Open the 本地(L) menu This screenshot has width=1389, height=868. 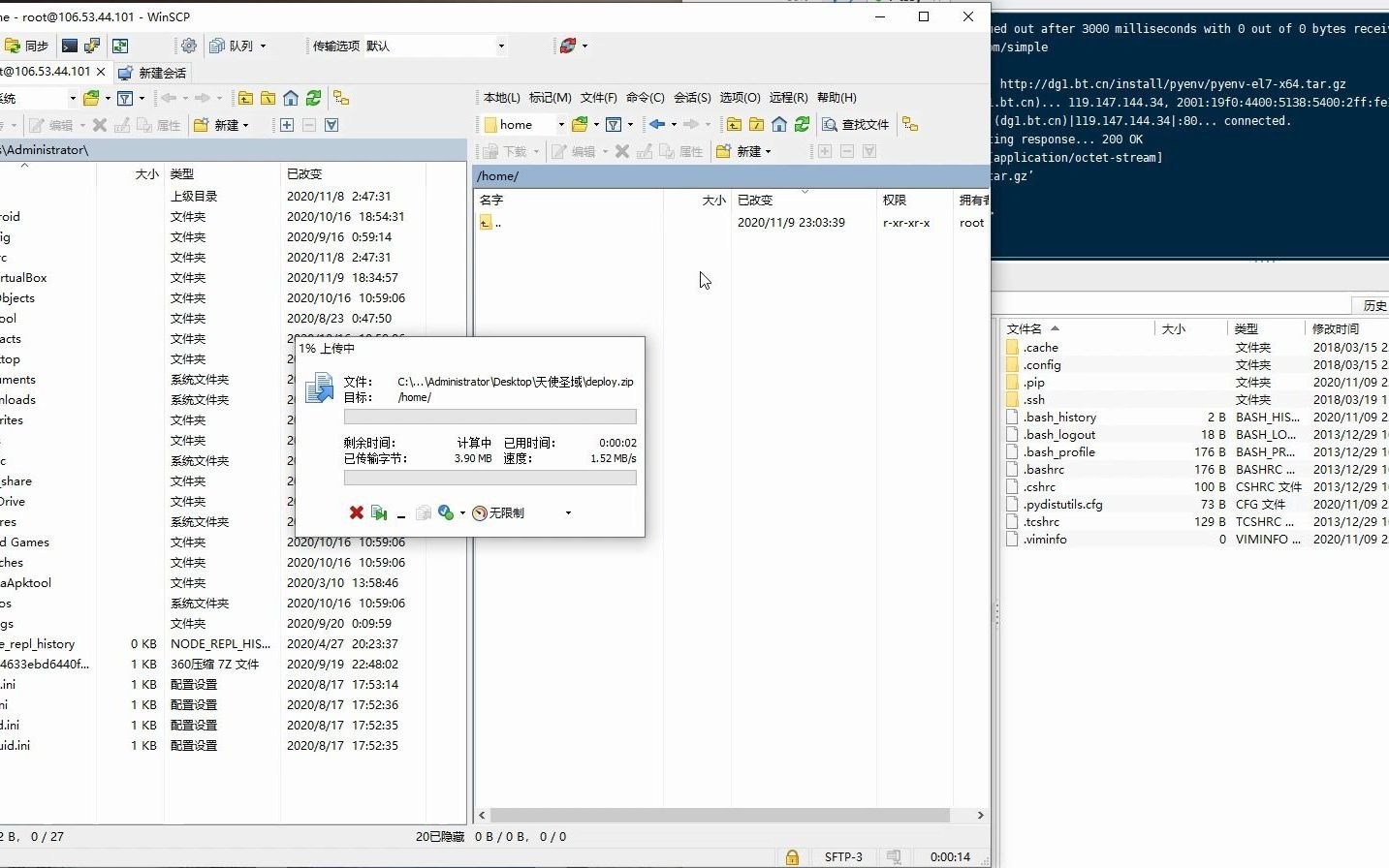tap(502, 98)
